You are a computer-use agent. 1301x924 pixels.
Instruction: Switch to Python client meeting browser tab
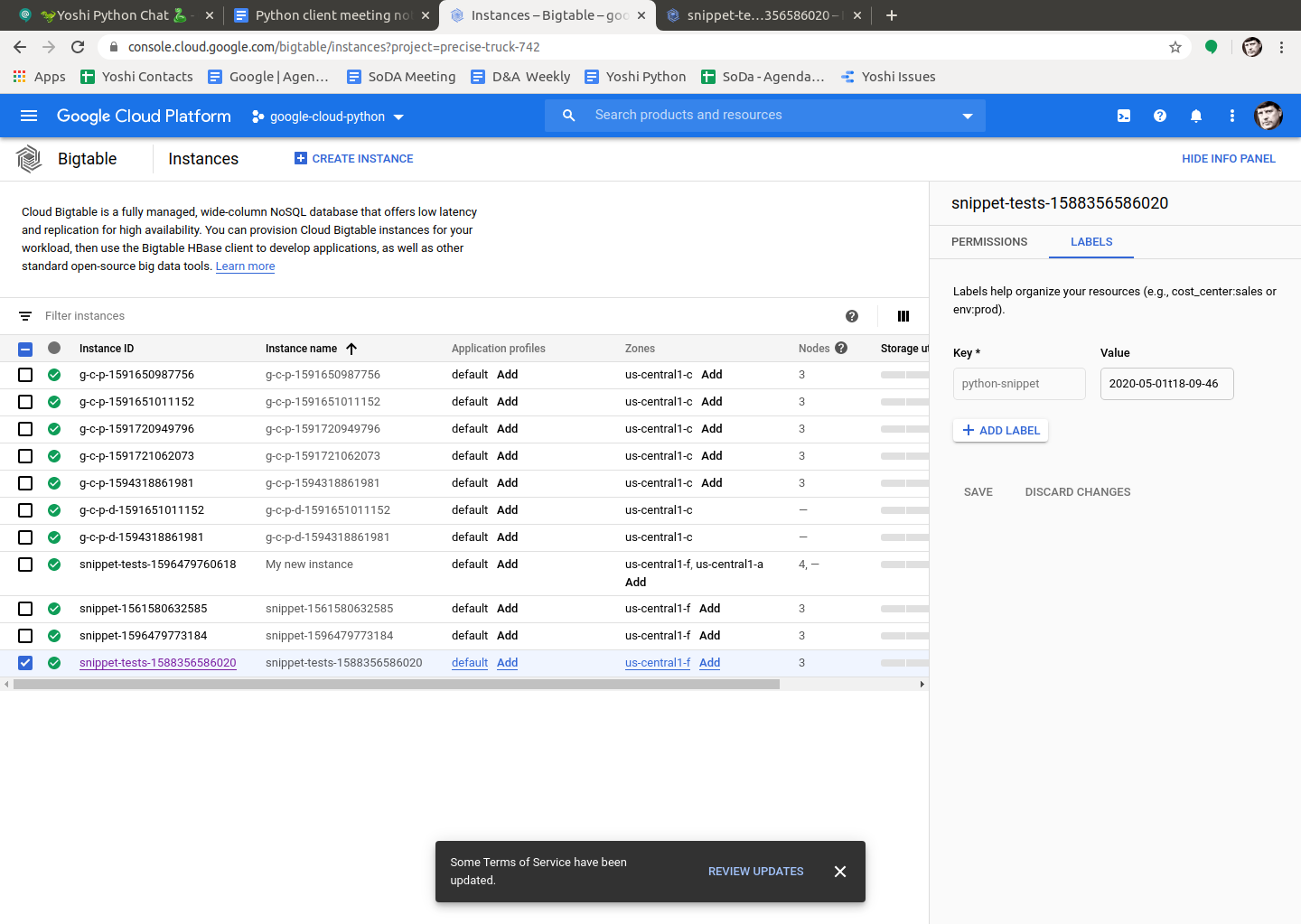(331, 15)
